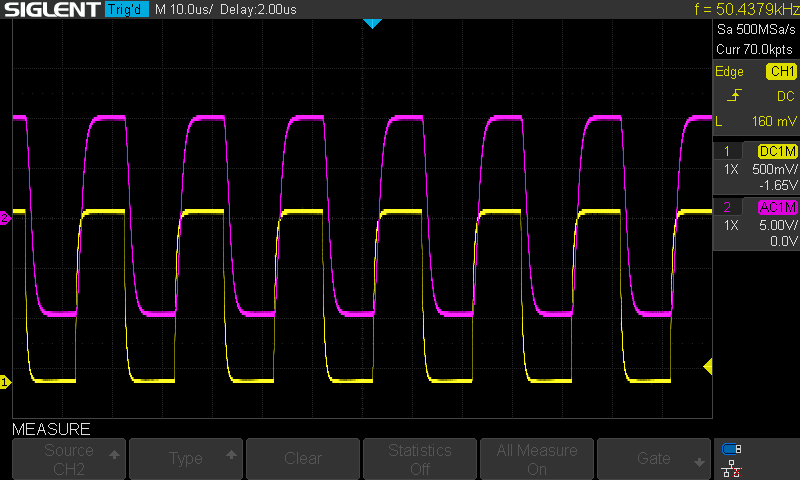
Task: Click channel 2 scale 5.00V/ value
Action: tap(778, 225)
